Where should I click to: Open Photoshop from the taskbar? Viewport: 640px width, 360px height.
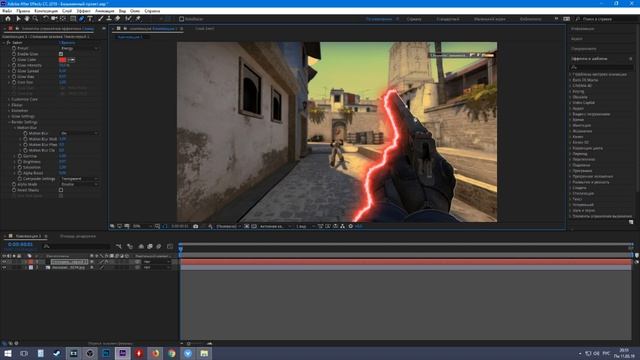[106, 353]
